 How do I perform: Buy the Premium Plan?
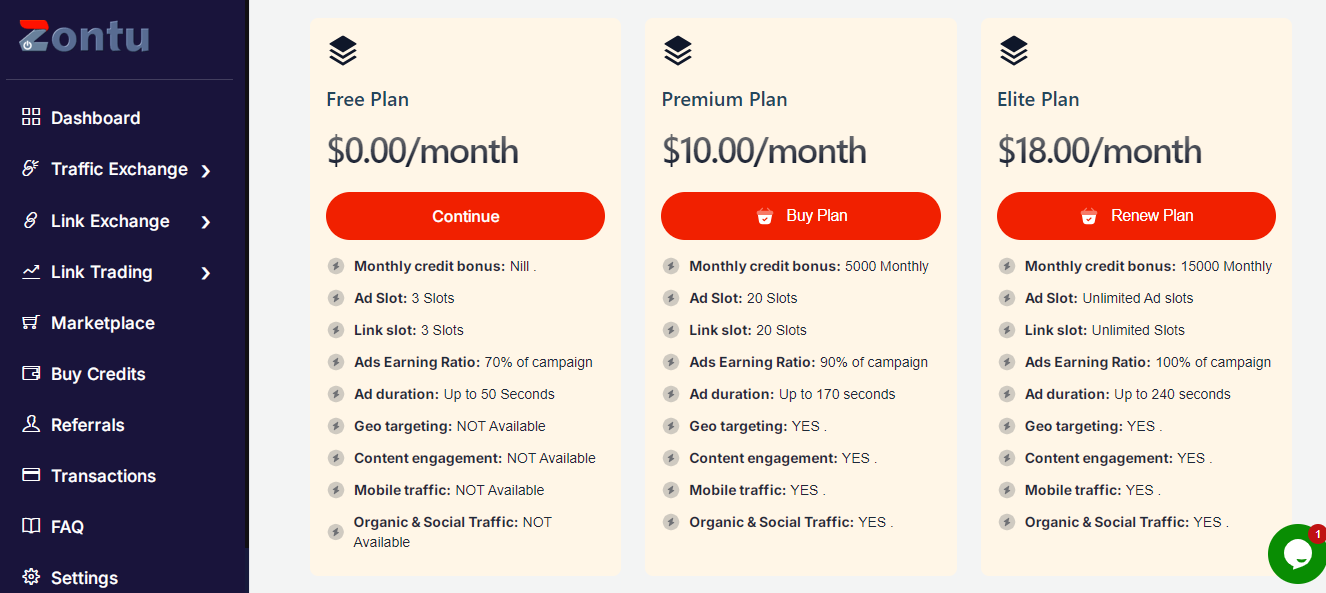click(x=801, y=216)
